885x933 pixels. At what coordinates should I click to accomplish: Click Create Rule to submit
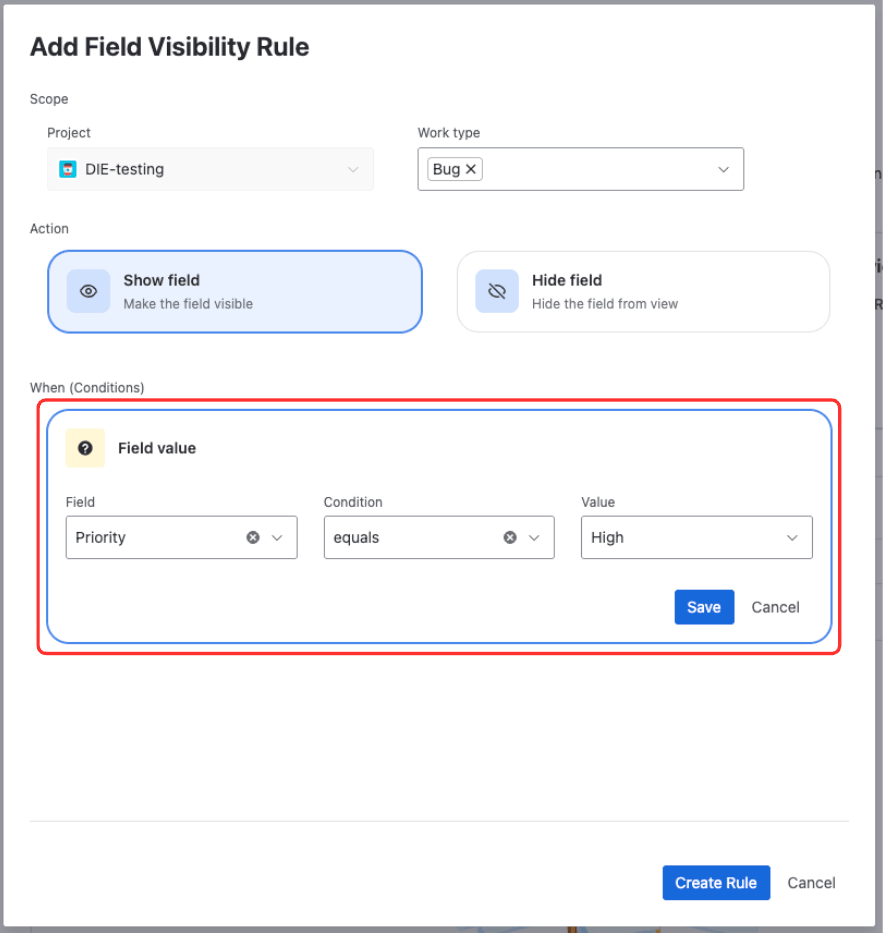pos(716,883)
